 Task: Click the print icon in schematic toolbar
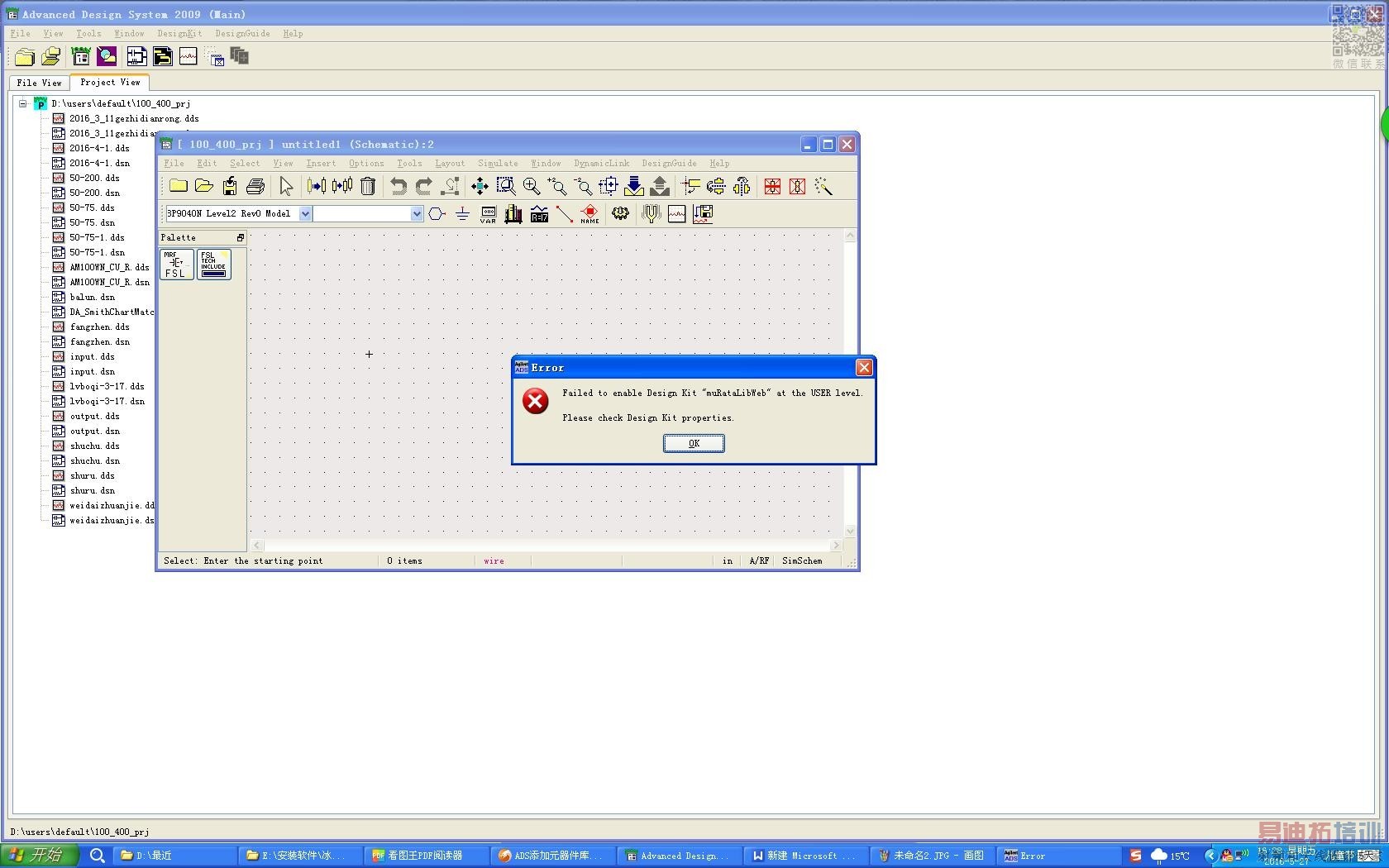point(255,187)
